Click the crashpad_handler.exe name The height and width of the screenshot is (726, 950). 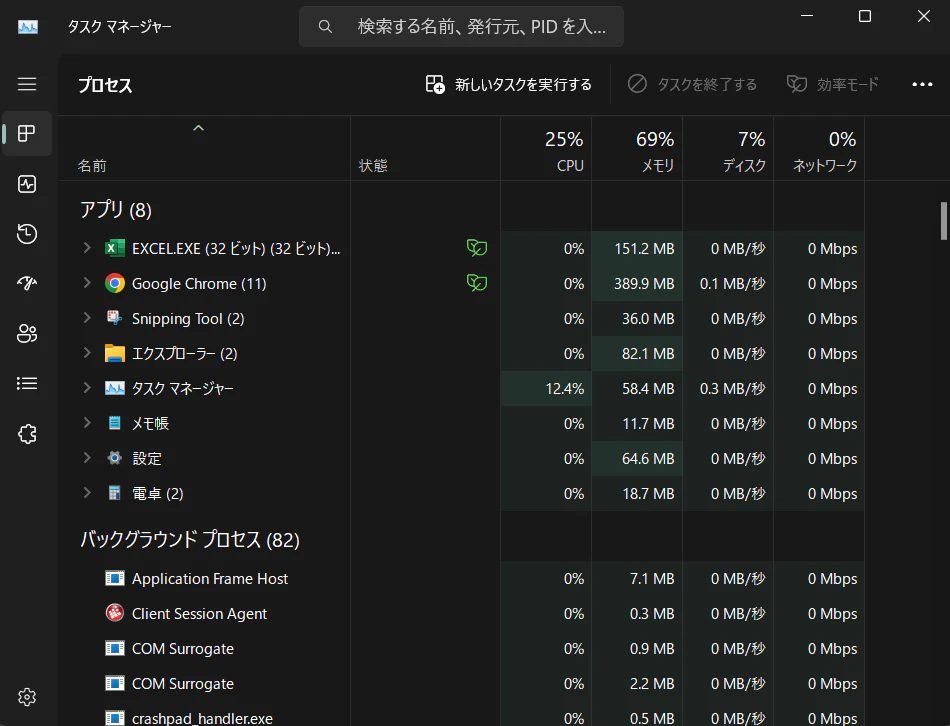(x=202, y=719)
